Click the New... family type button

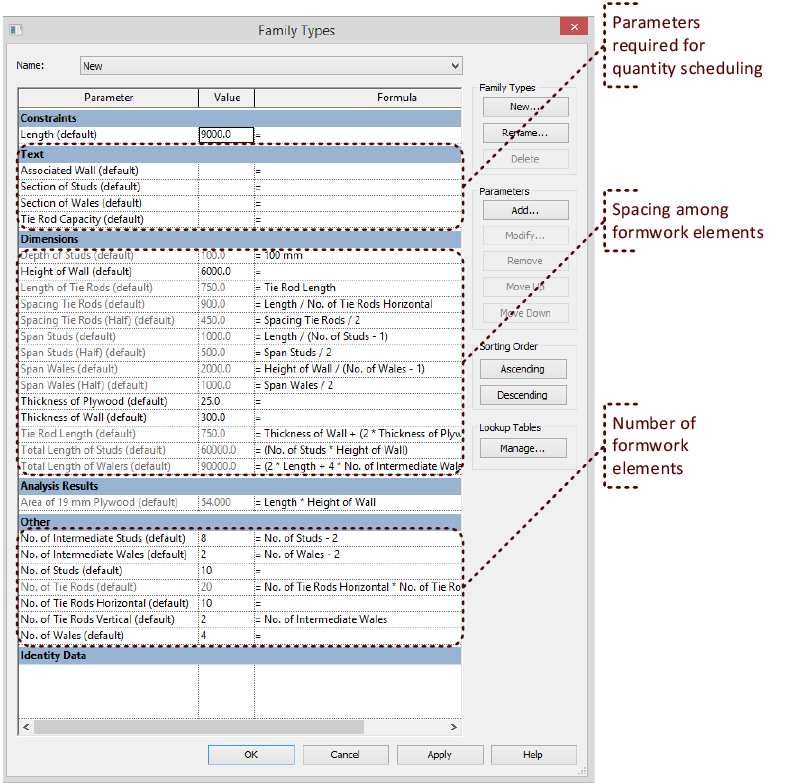pos(525,107)
